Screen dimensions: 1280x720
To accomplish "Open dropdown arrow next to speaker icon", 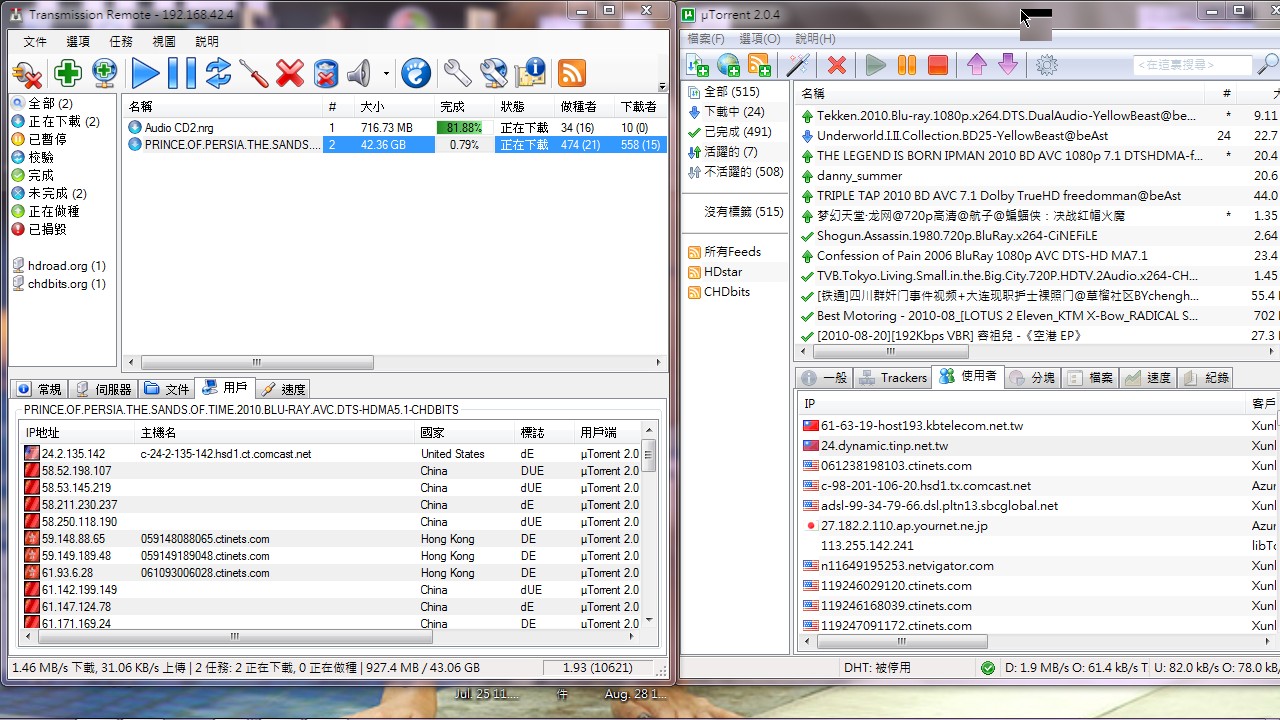I will point(386,73).
